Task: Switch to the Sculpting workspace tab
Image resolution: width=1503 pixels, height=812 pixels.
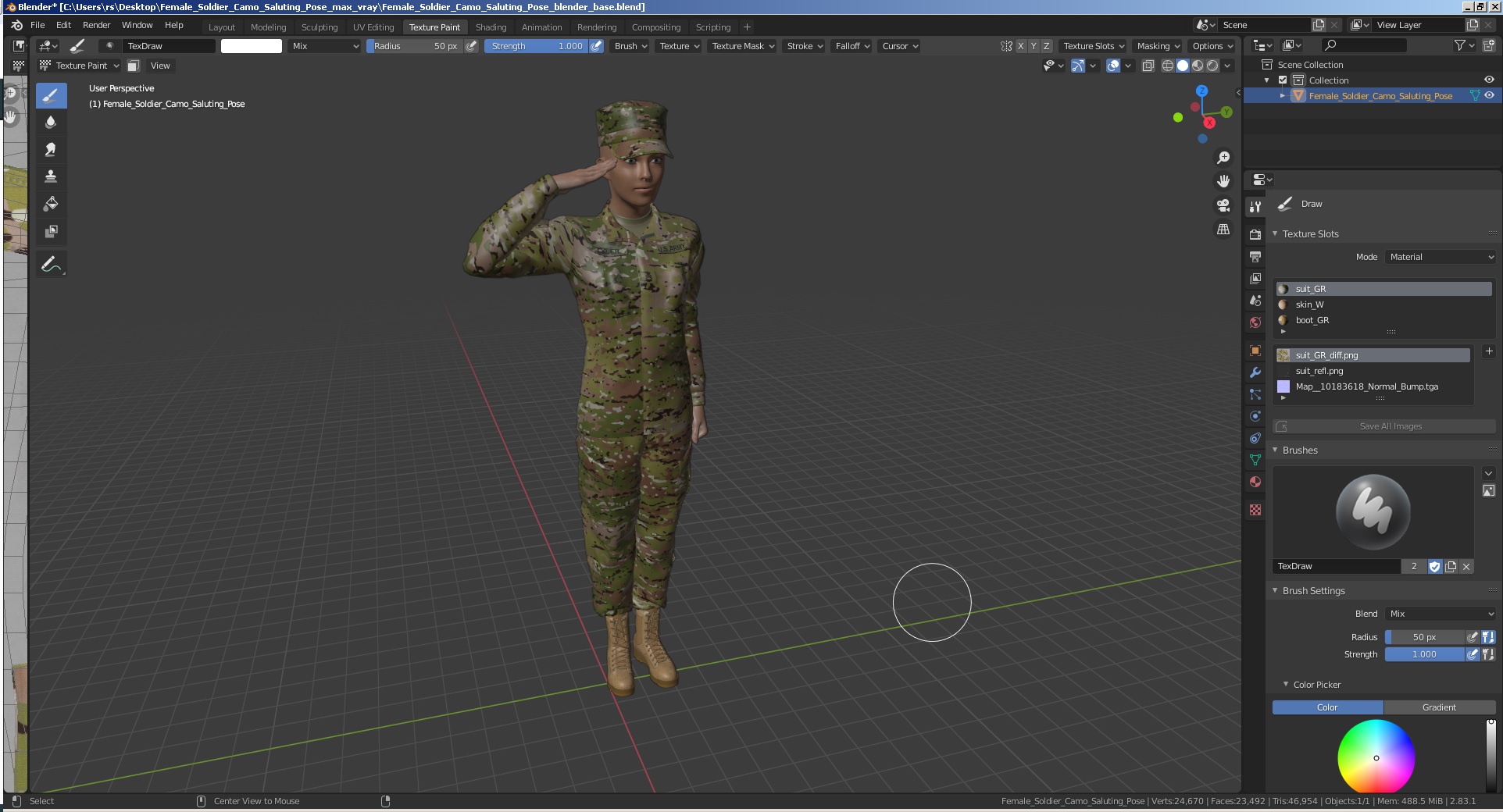Action: click(x=320, y=27)
